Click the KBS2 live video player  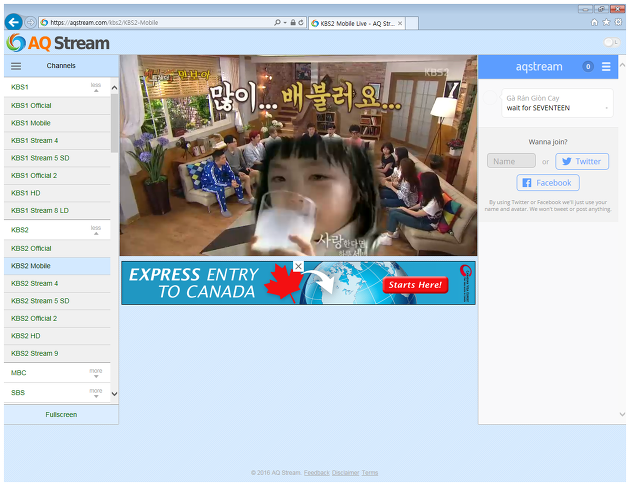point(298,155)
